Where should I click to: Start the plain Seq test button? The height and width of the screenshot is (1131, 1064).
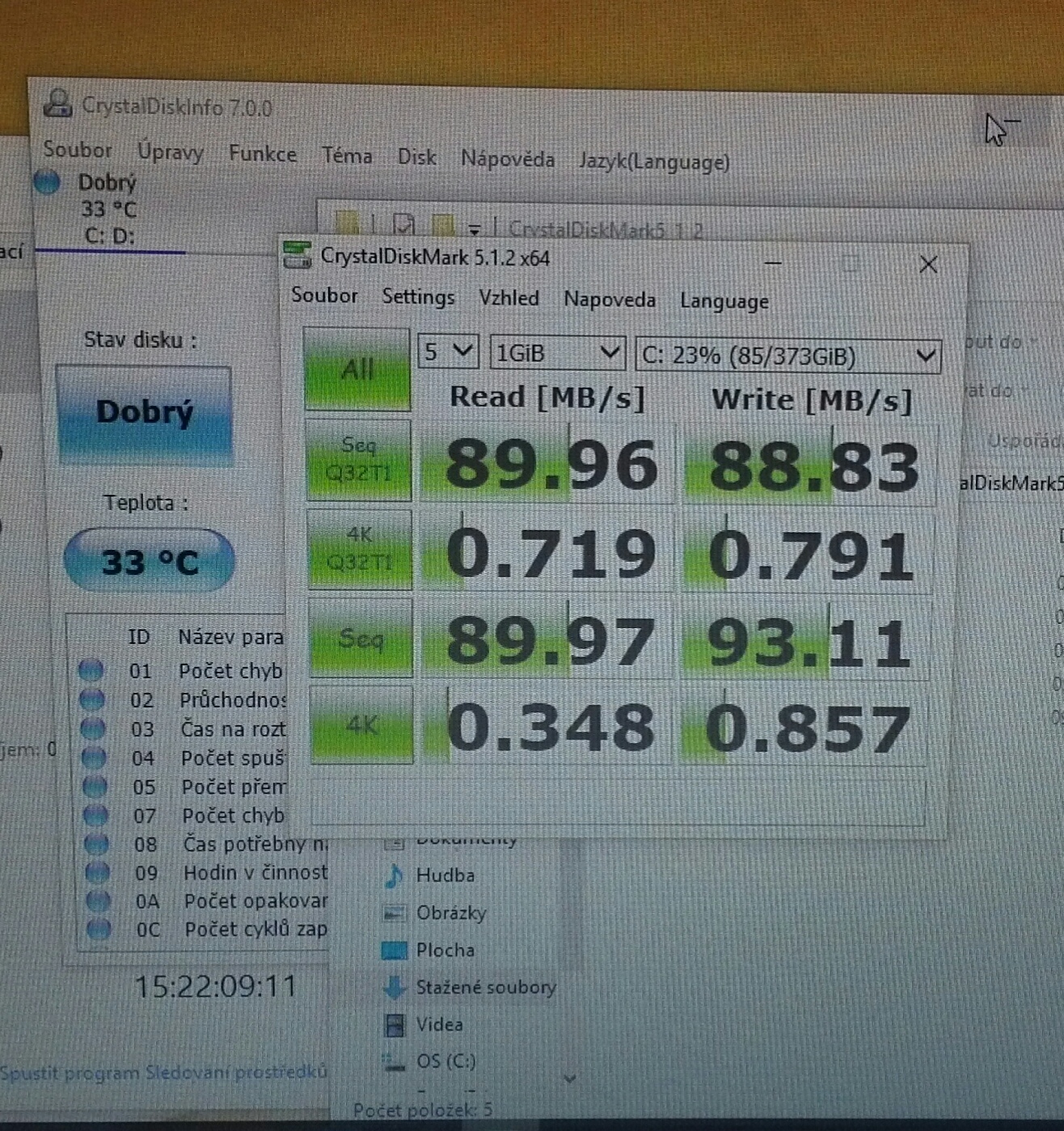361,639
